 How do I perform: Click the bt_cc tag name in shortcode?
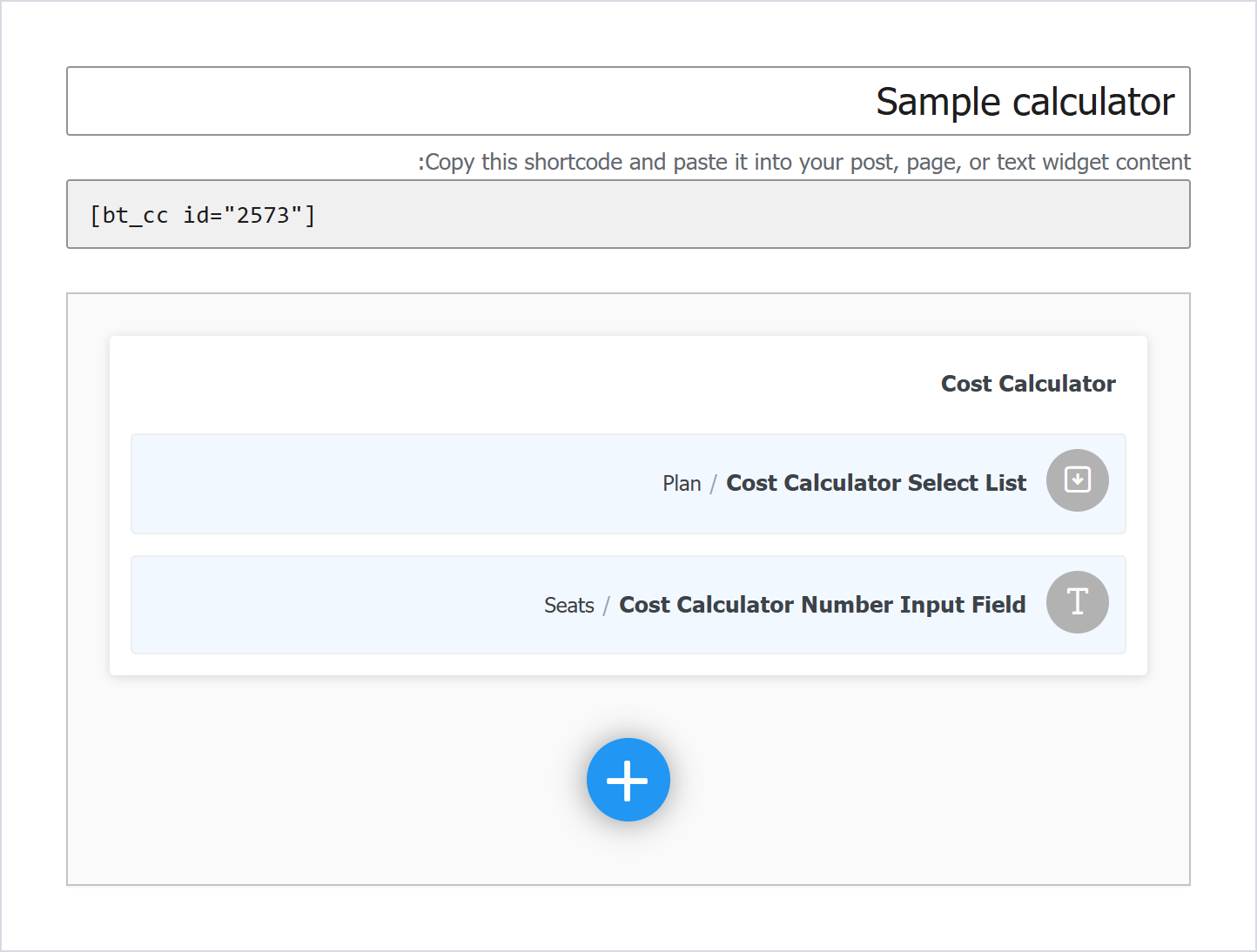pos(136,215)
